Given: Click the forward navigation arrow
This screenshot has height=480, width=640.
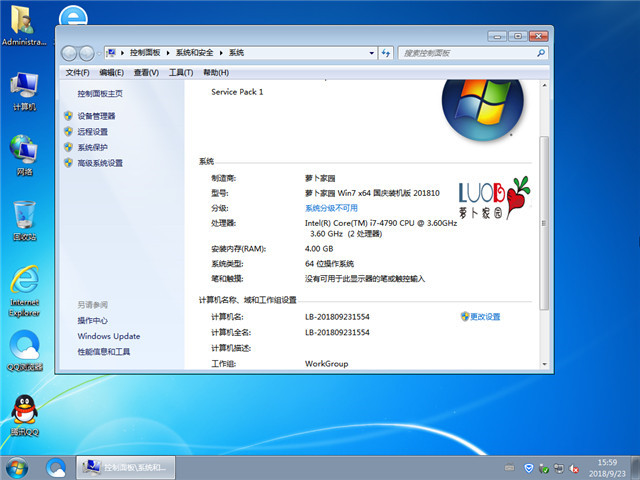Looking at the screenshot, I should pos(86,53).
